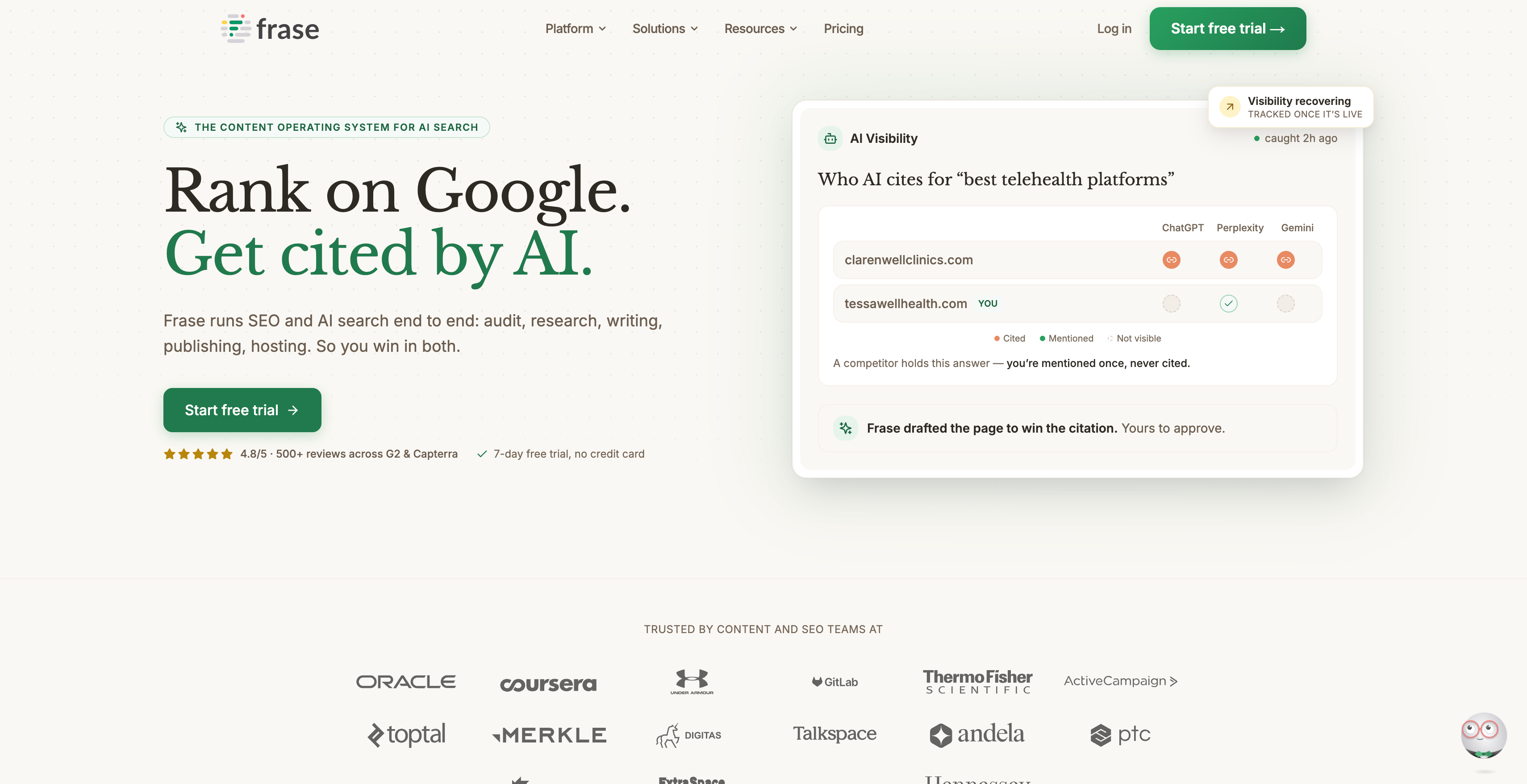The image size is (1527, 784).
Task: Click the five-star rating icons
Action: point(198,454)
